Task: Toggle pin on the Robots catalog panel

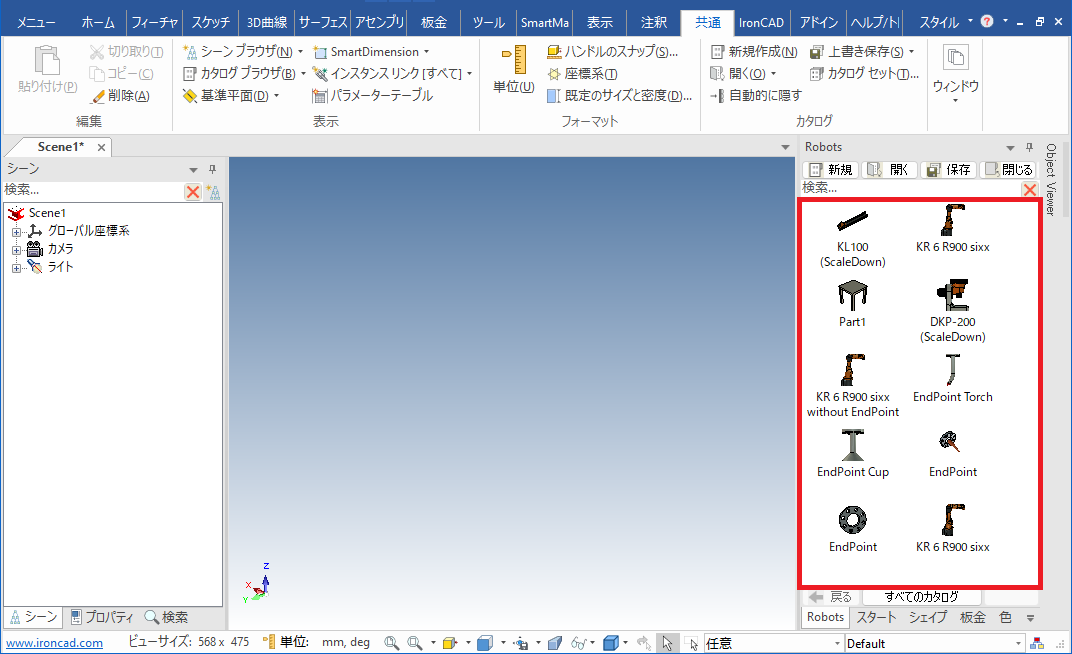Action: (x=1029, y=148)
